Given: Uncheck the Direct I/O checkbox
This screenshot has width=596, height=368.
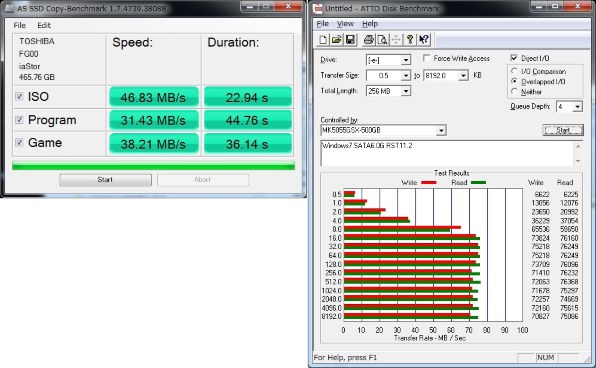Looking at the screenshot, I should point(514,58).
